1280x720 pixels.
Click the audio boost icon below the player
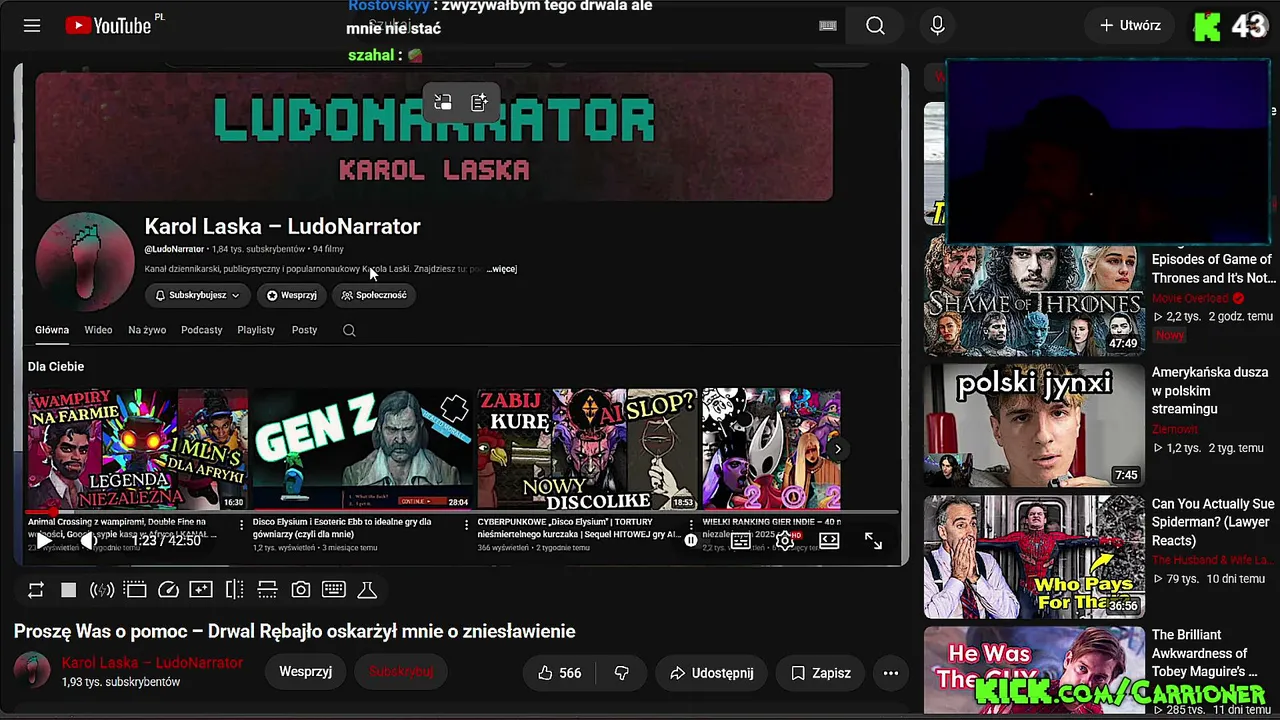(102, 590)
